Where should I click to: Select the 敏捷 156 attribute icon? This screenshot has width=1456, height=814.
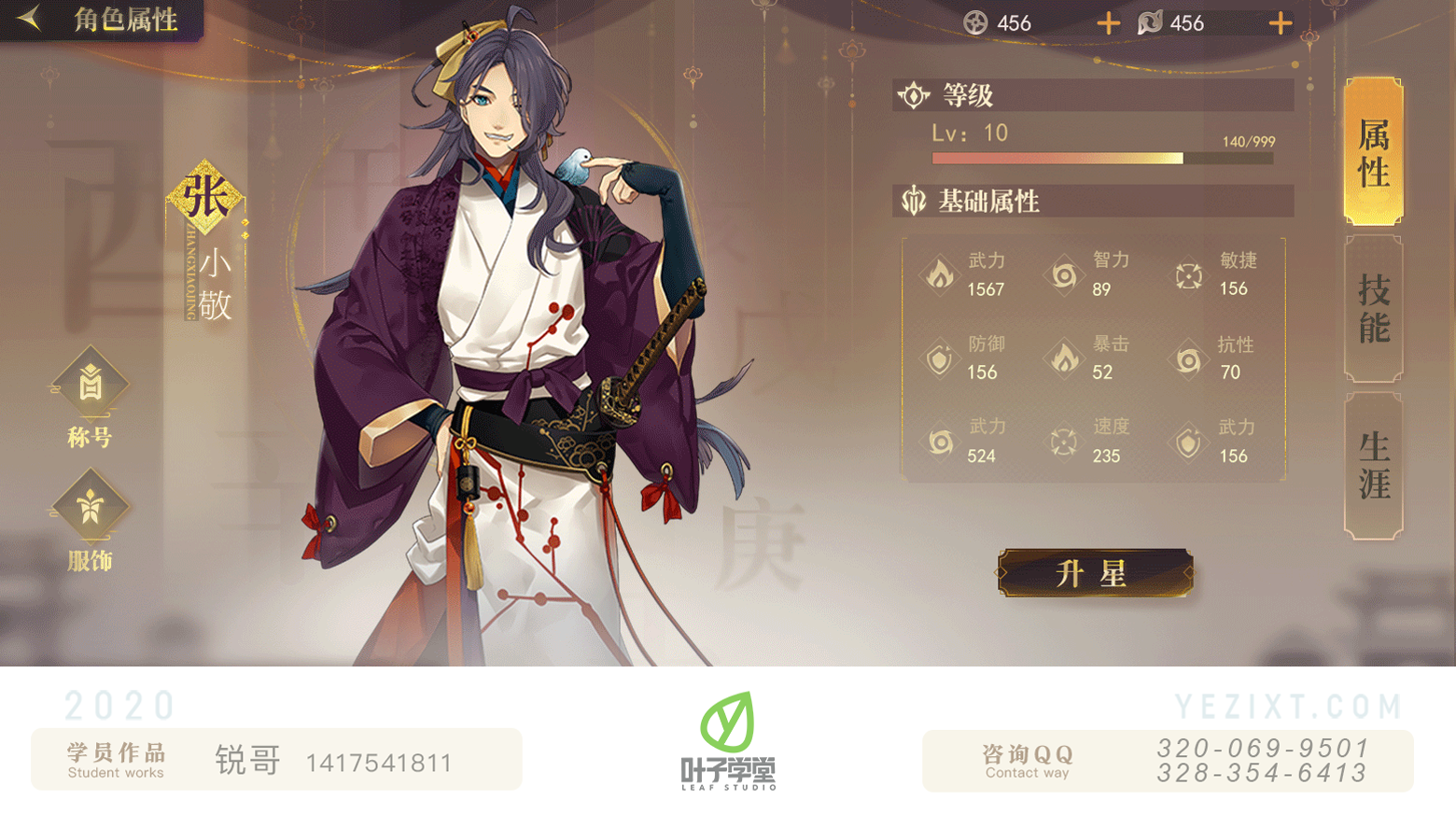1188,275
